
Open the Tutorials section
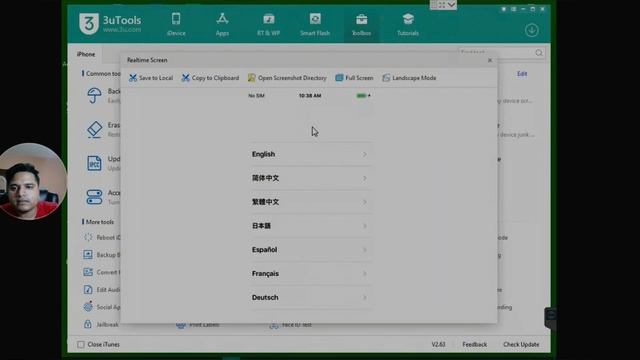click(408, 24)
